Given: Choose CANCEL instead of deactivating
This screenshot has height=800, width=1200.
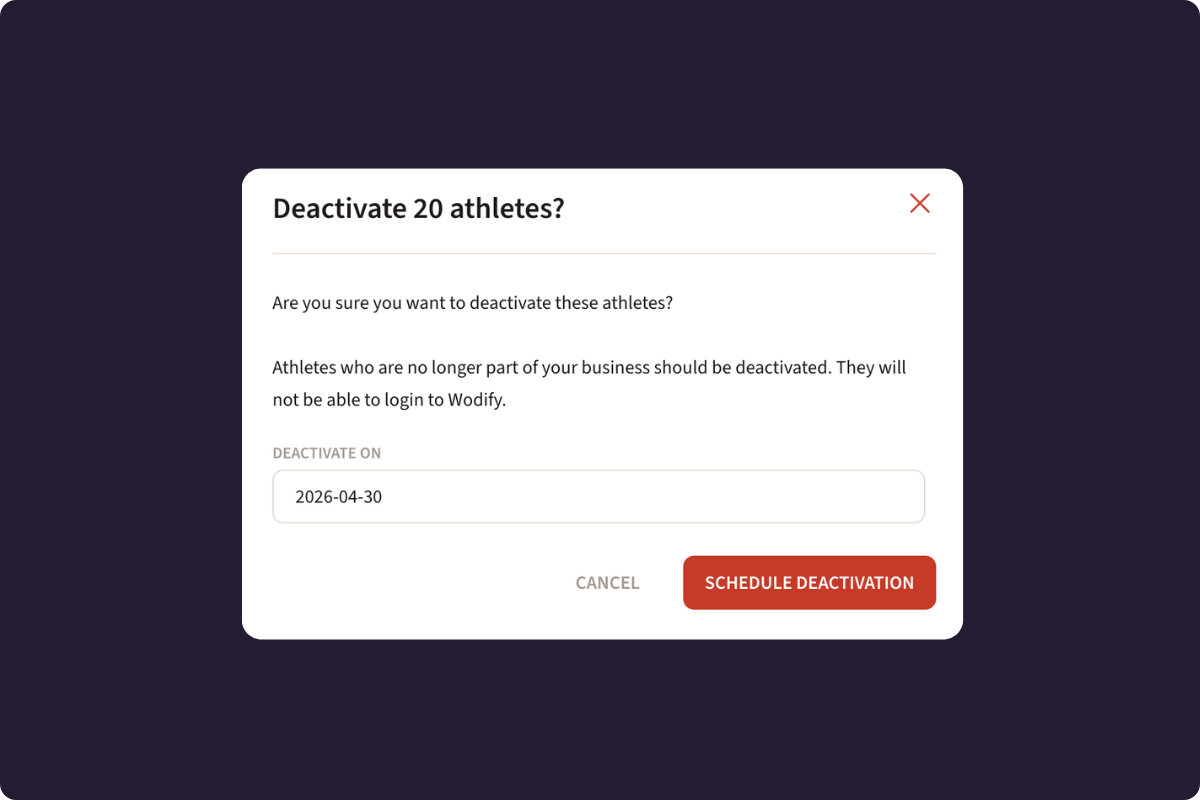Looking at the screenshot, I should click(x=607, y=582).
